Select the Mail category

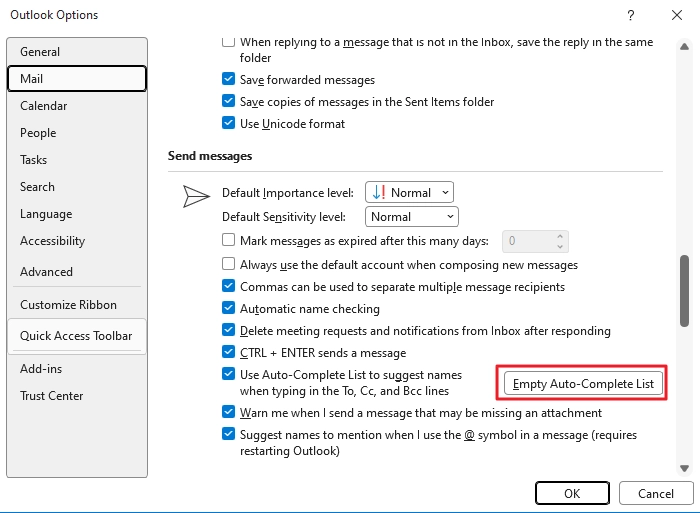(x=77, y=79)
